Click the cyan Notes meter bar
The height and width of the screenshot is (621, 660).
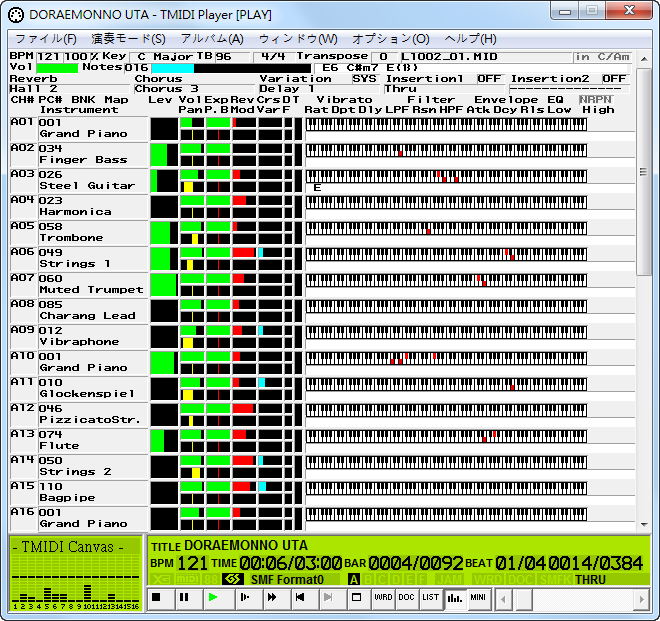click(x=173, y=67)
